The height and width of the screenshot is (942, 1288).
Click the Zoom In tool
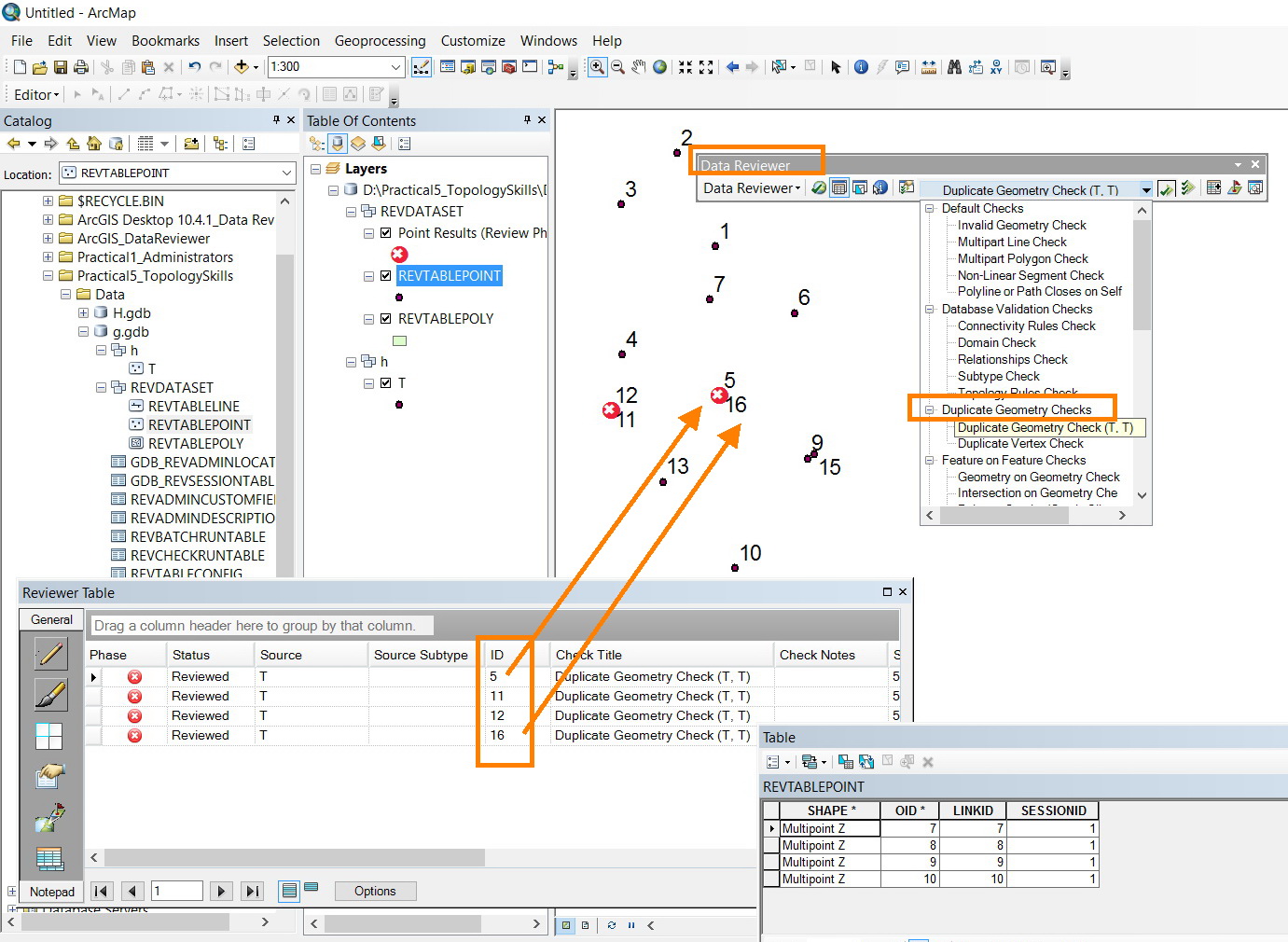(x=597, y=67)
